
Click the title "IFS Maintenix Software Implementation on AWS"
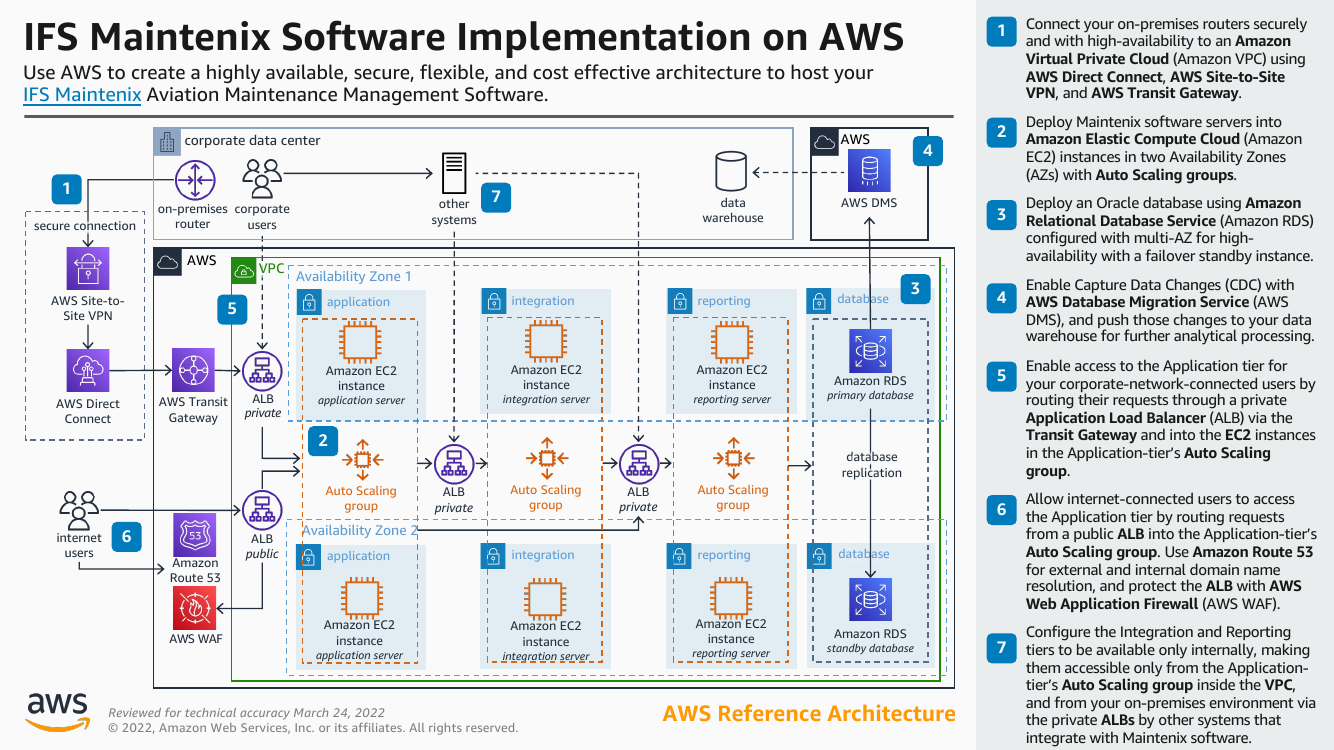(464, 37)
